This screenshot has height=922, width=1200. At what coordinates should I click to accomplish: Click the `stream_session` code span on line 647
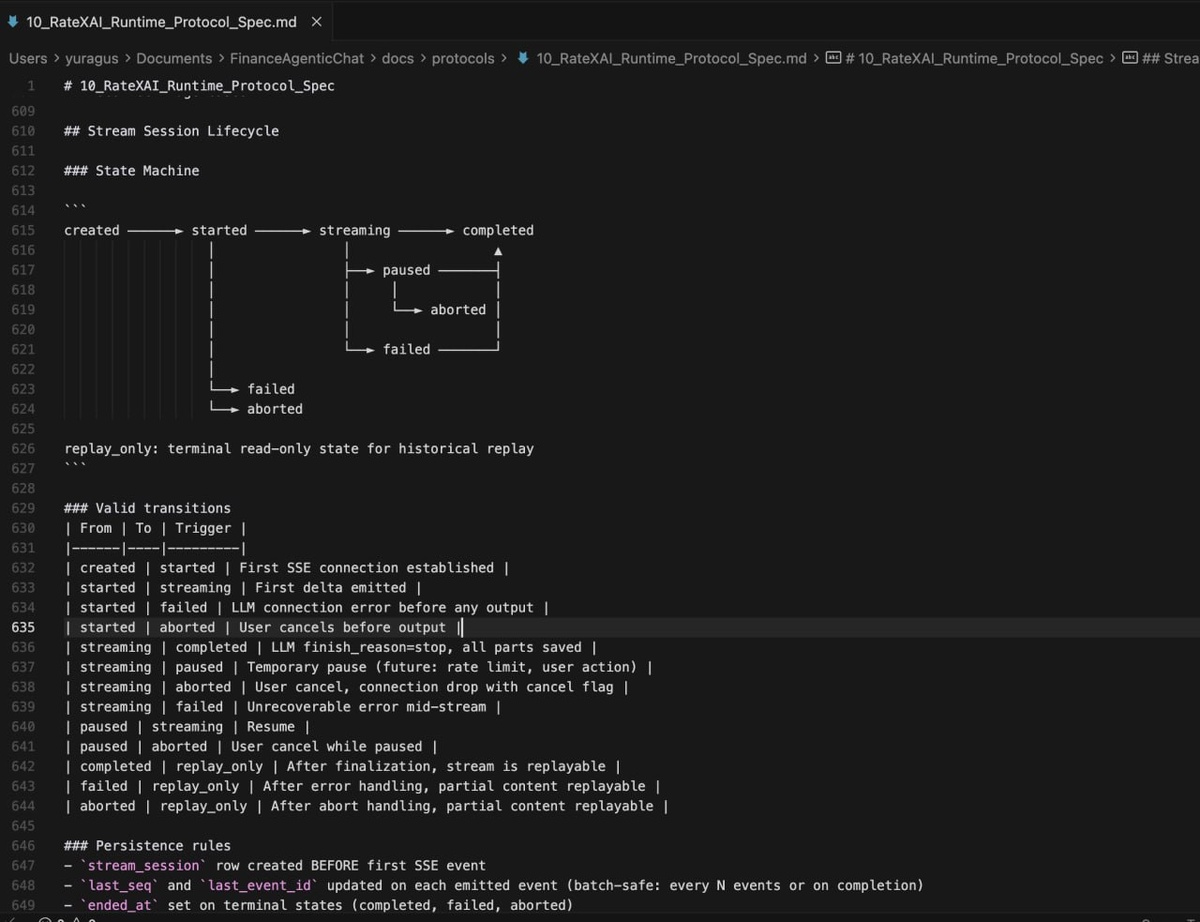point(143,866)
